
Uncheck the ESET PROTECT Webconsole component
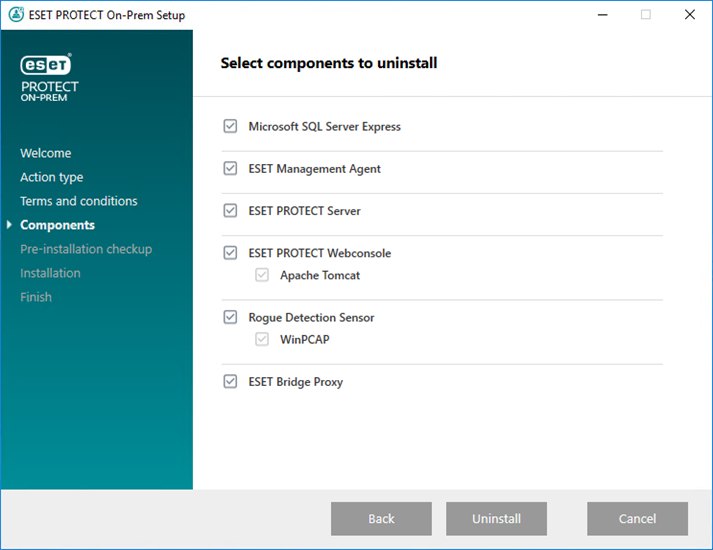[231, 253]
